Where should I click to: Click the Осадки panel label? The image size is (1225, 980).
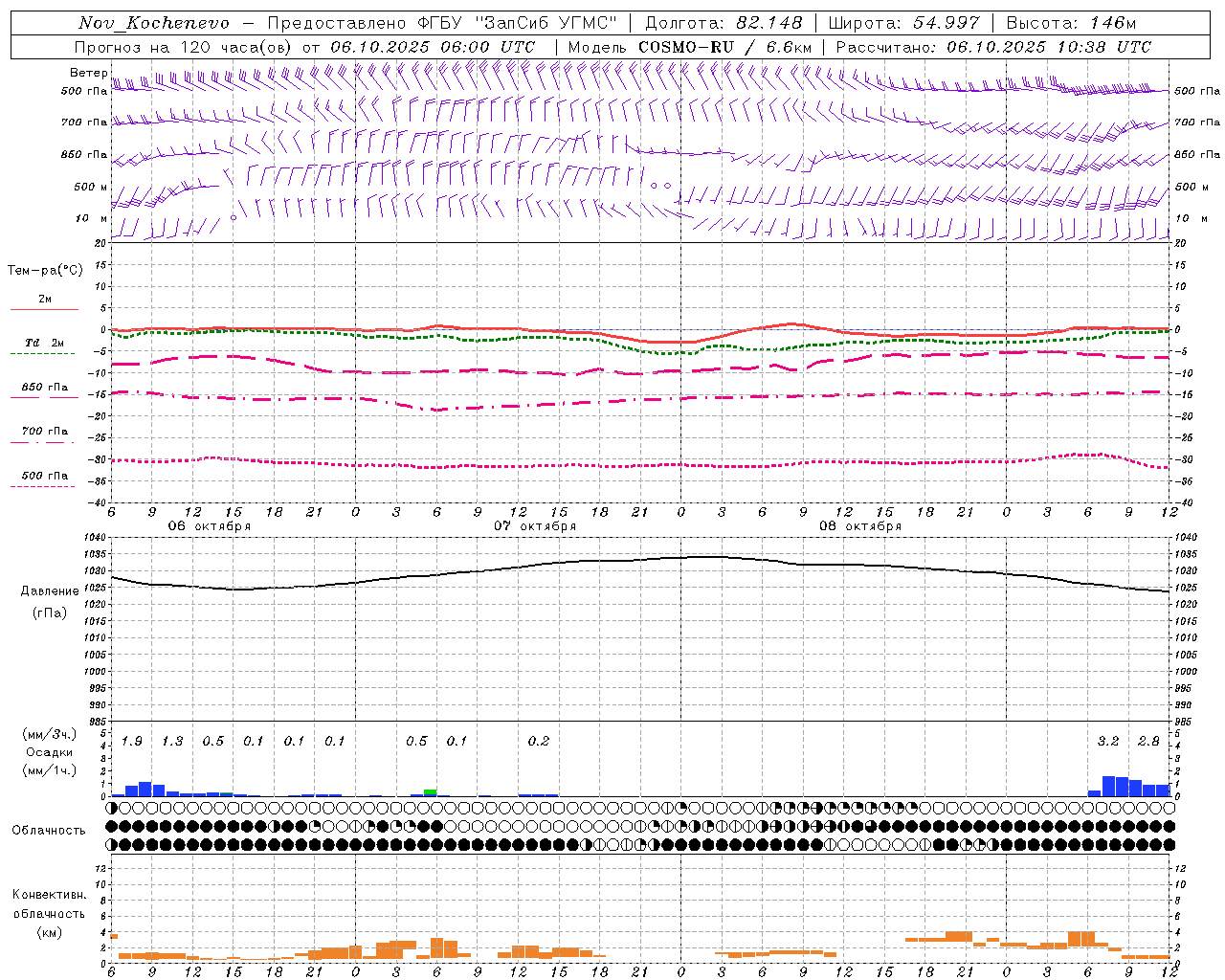pyautogui.click(x=49, y=752)
